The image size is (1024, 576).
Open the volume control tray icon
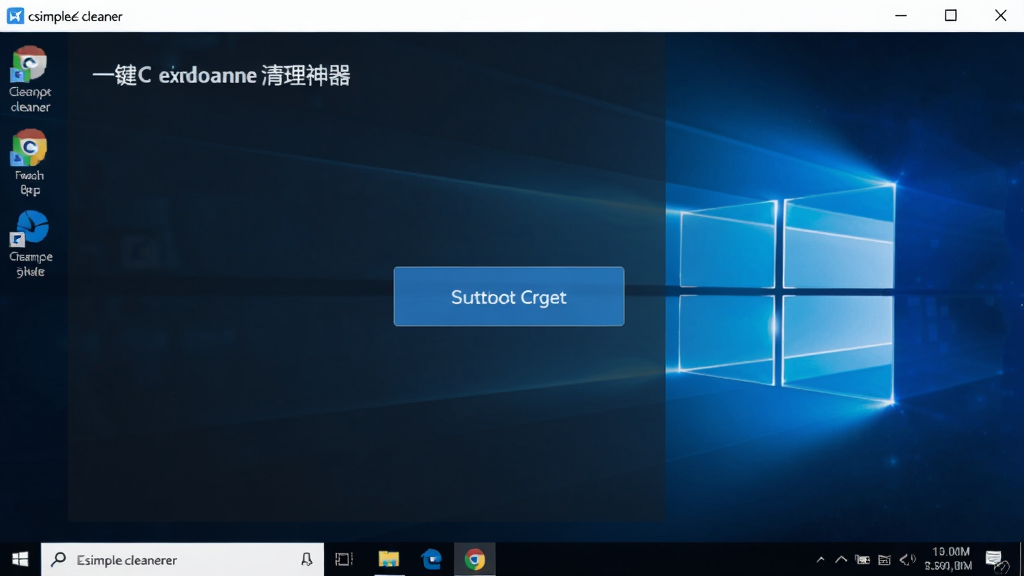(907, 560)
